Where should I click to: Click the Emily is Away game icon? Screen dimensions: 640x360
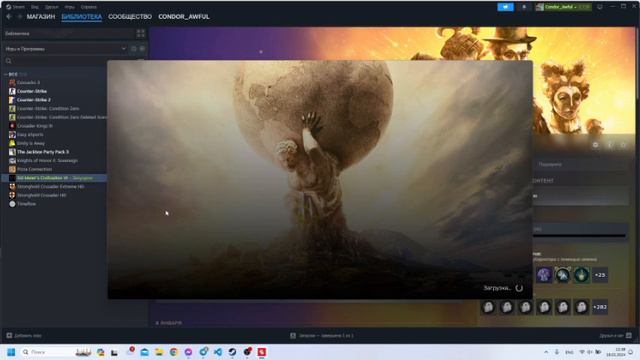pos(12,143)
